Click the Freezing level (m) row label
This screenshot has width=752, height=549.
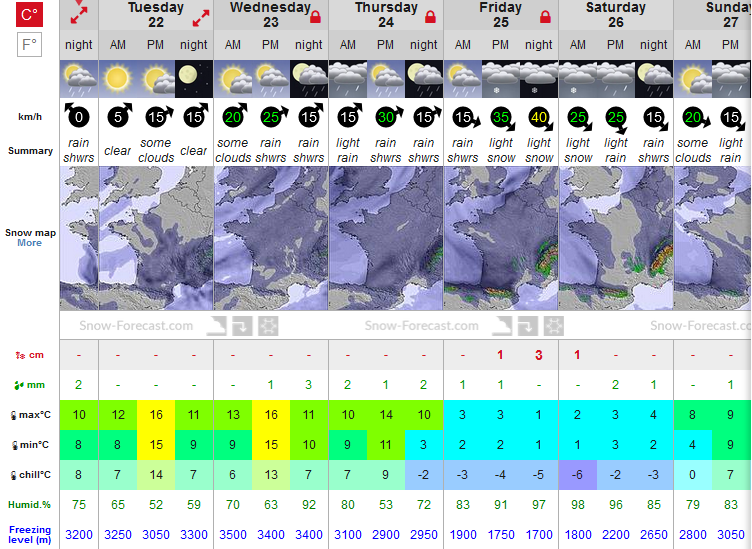pos(30,535)
